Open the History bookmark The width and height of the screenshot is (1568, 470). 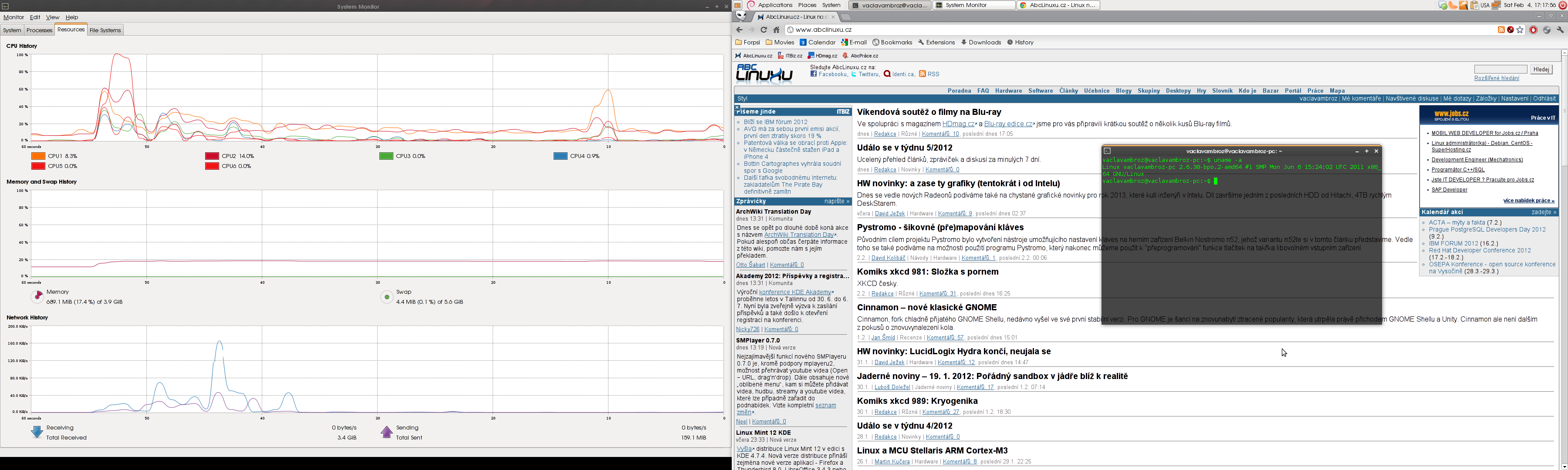(x=1020, y=43)
